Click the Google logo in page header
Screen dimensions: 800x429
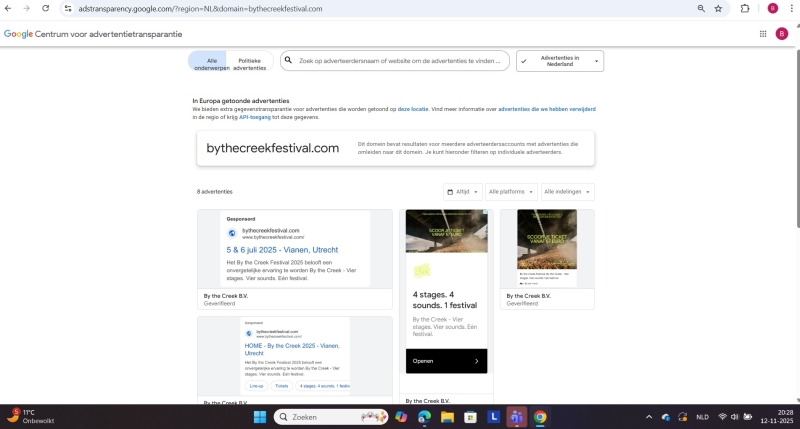(x=18, y=34)
